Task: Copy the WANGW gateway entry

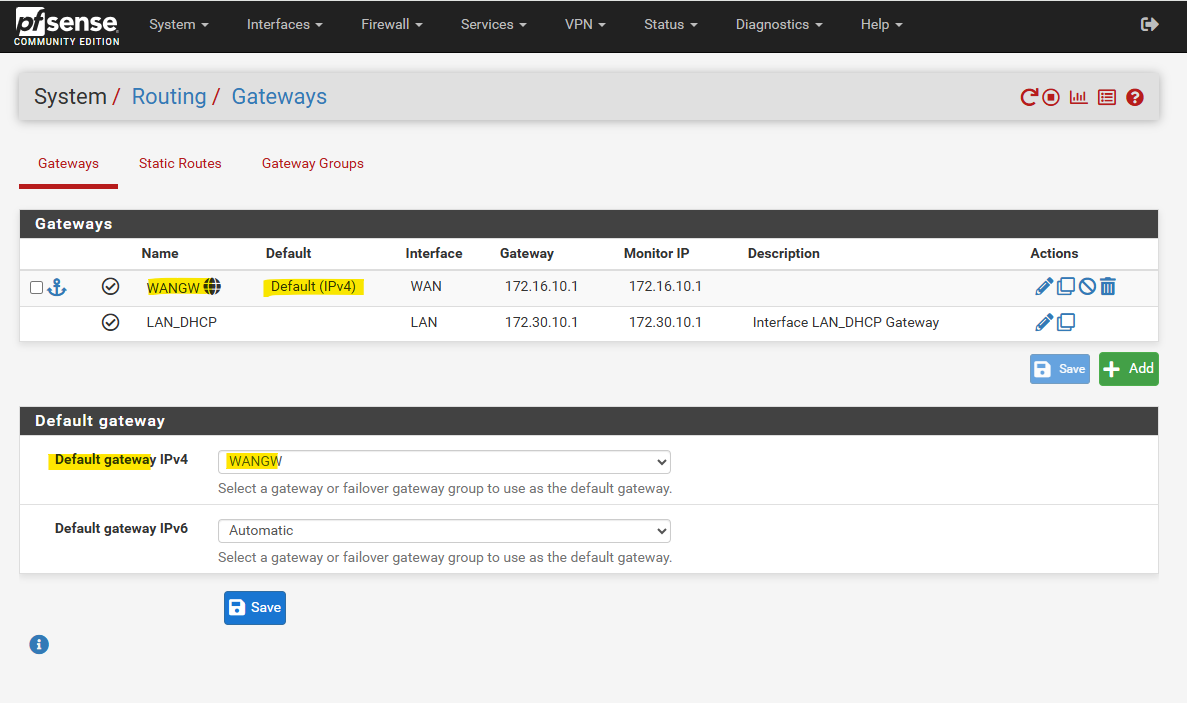Action: 1066,287
